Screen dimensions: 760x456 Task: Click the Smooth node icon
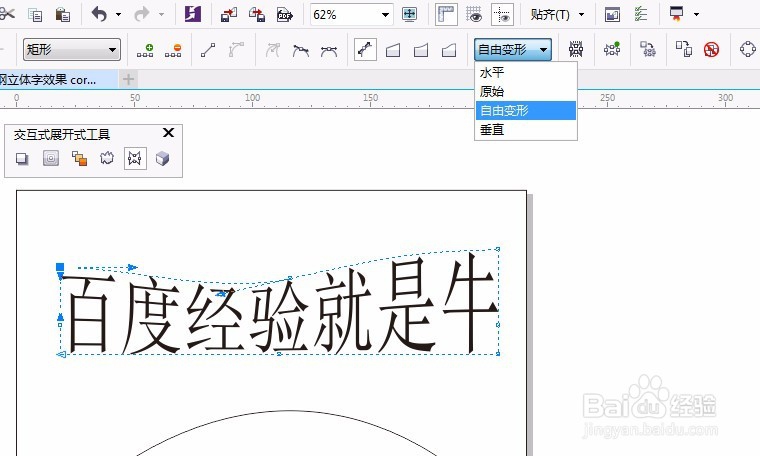pos(301,50)
